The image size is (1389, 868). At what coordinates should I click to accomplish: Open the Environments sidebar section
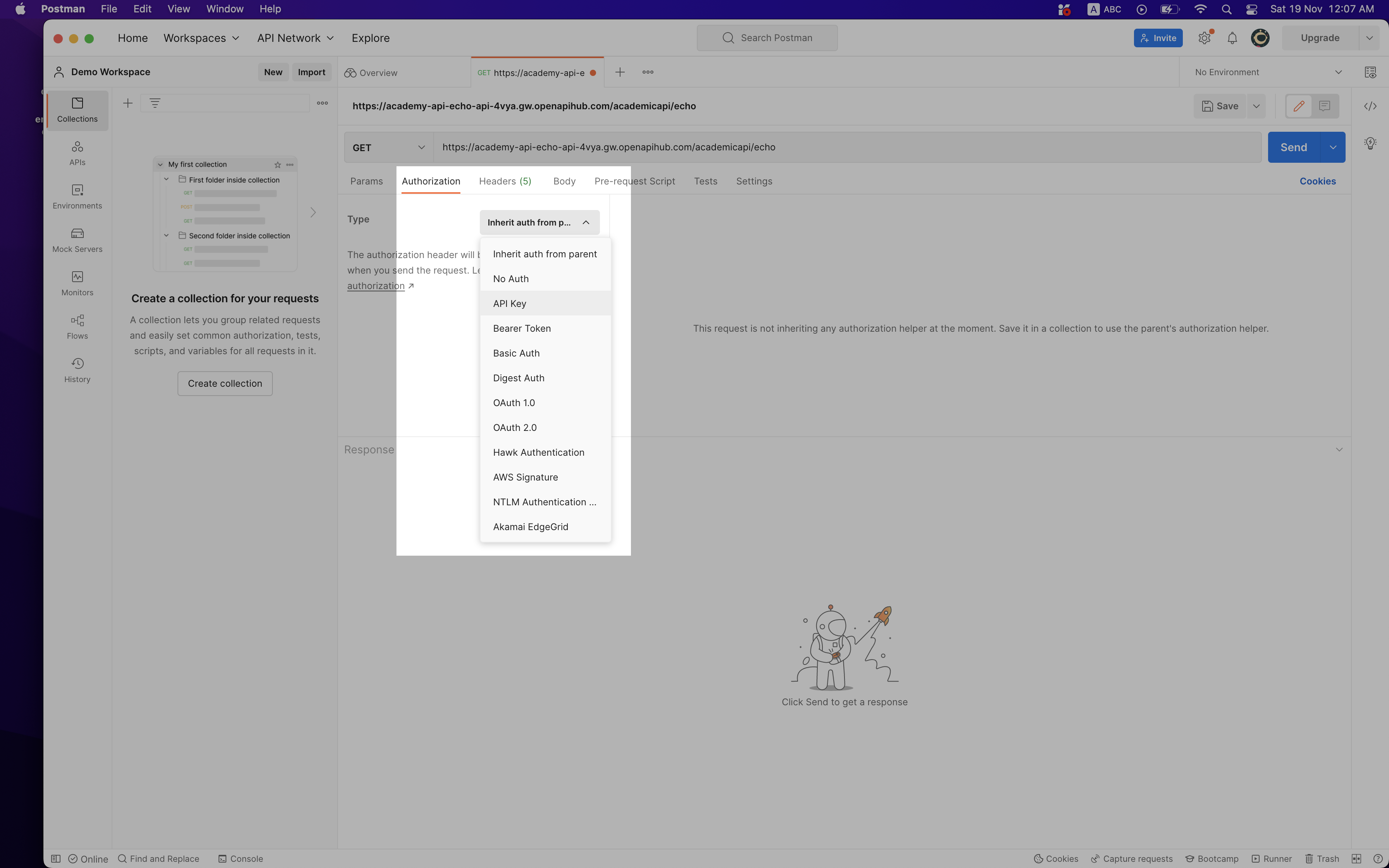tap(77, 196)
